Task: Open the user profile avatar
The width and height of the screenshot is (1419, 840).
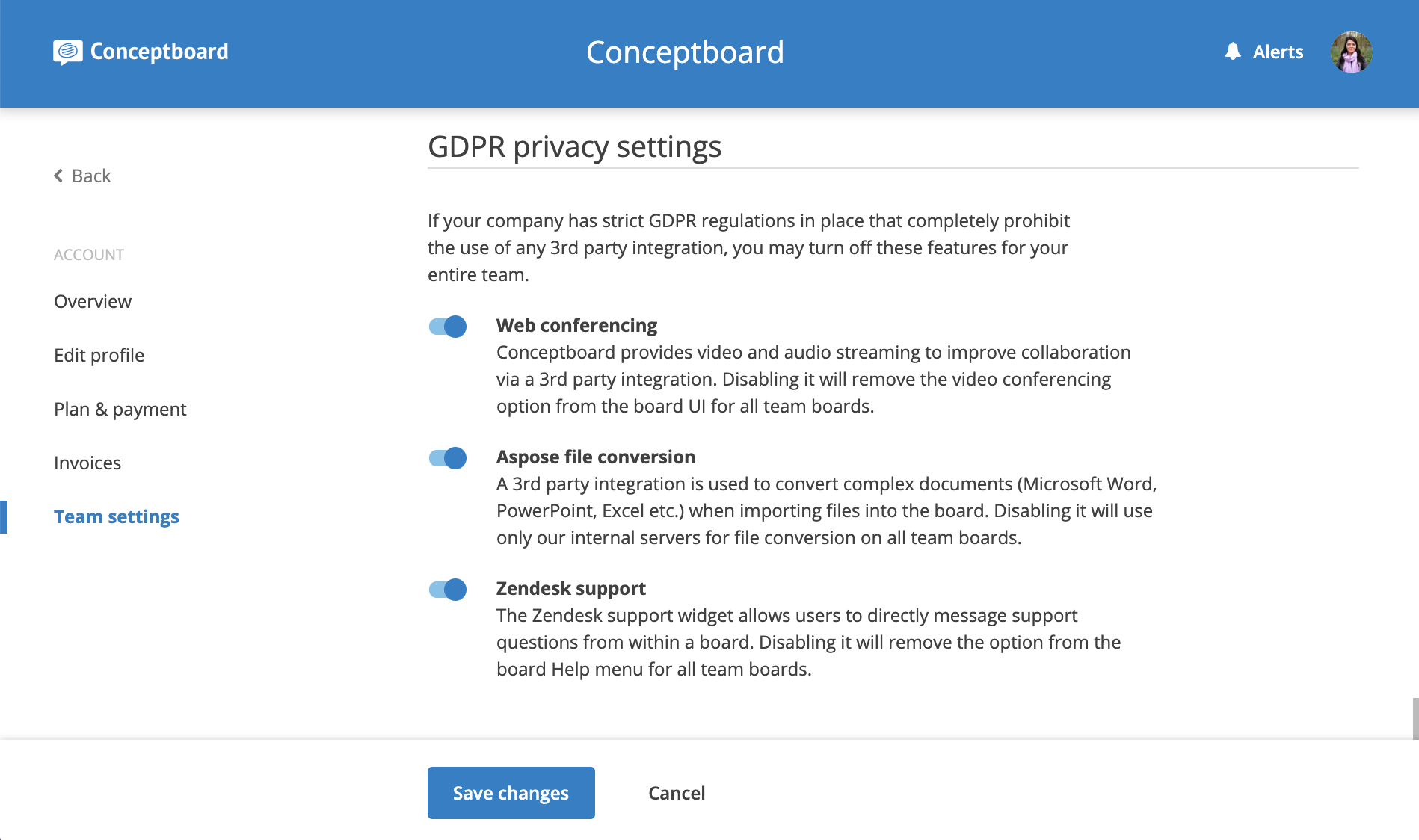Action: [1351, 52]
